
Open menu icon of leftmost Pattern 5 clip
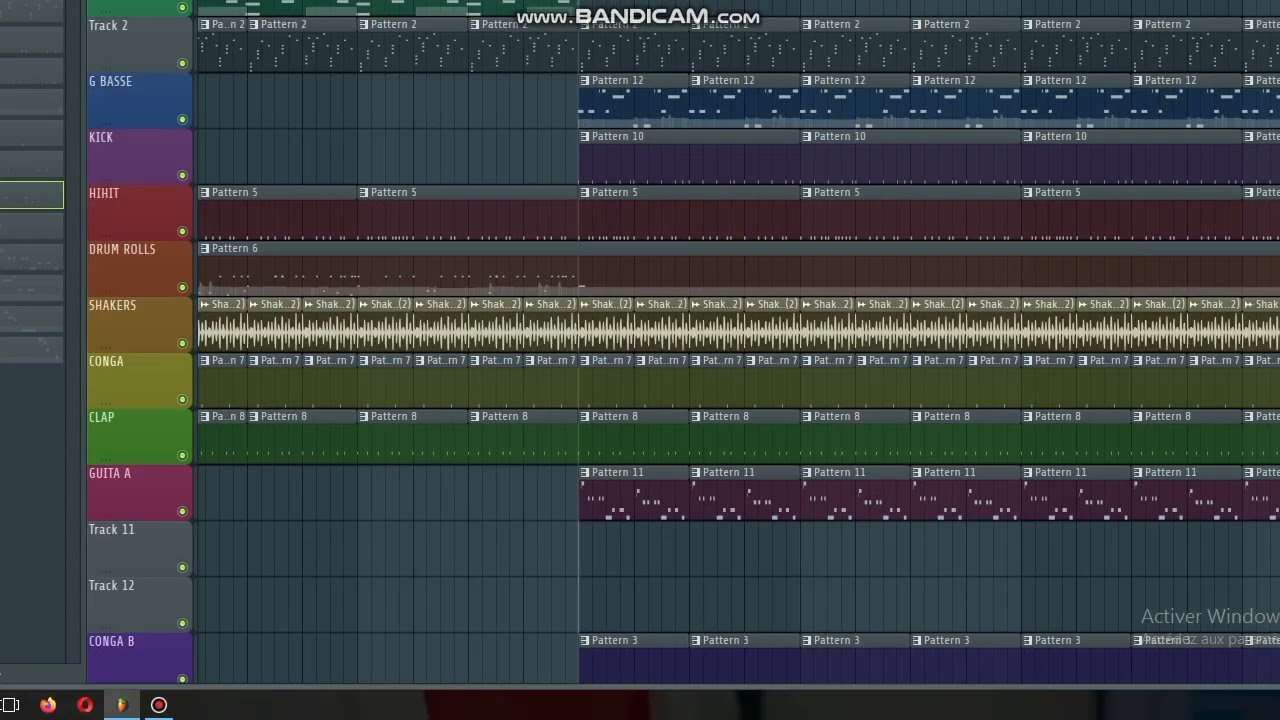(x=204, y=192)
